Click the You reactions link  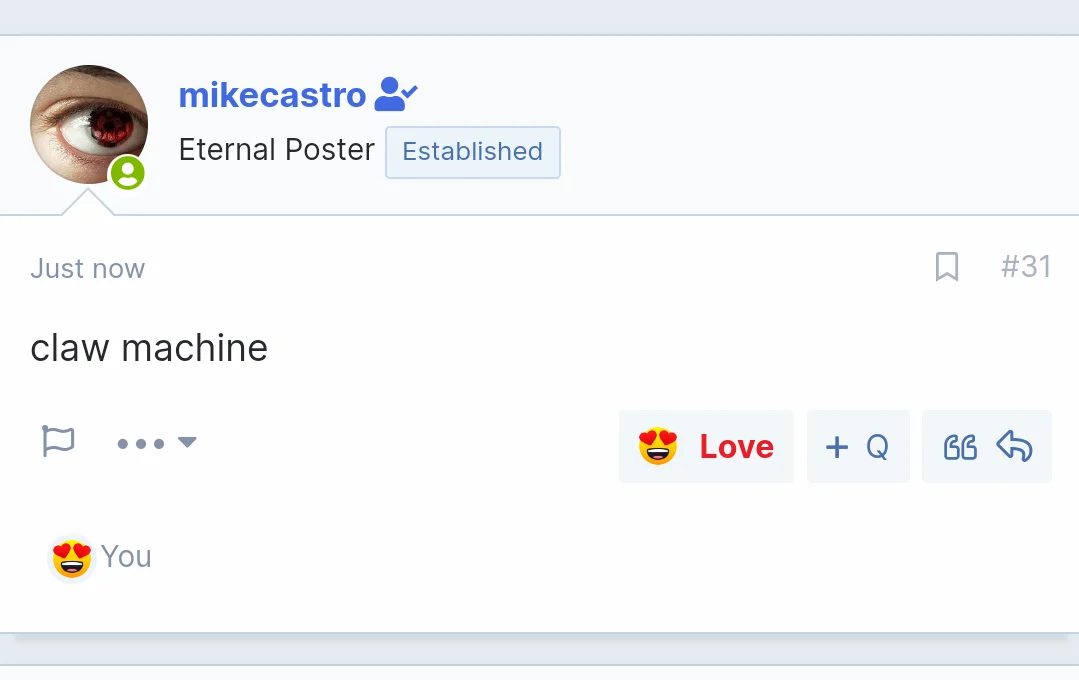tap(126, 557)
